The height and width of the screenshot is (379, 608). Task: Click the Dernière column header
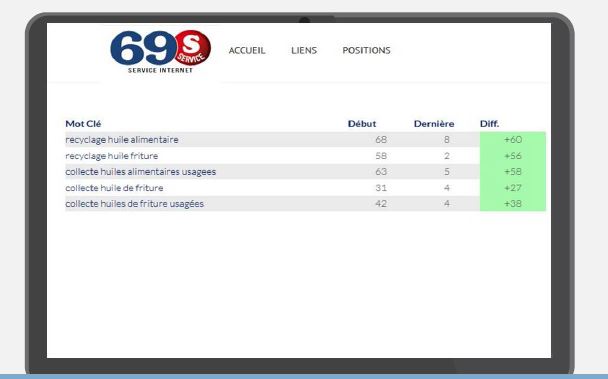(434, 124)
